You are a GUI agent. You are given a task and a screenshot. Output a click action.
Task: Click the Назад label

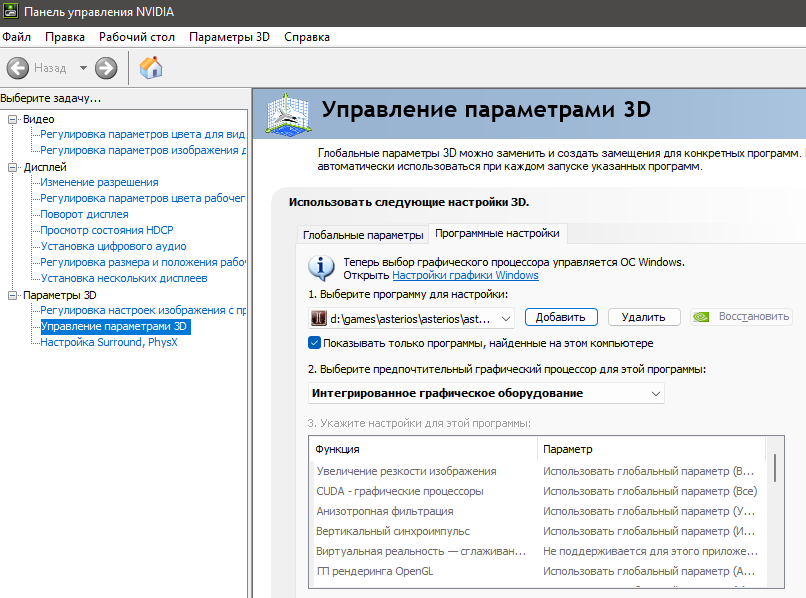[50, 68]
